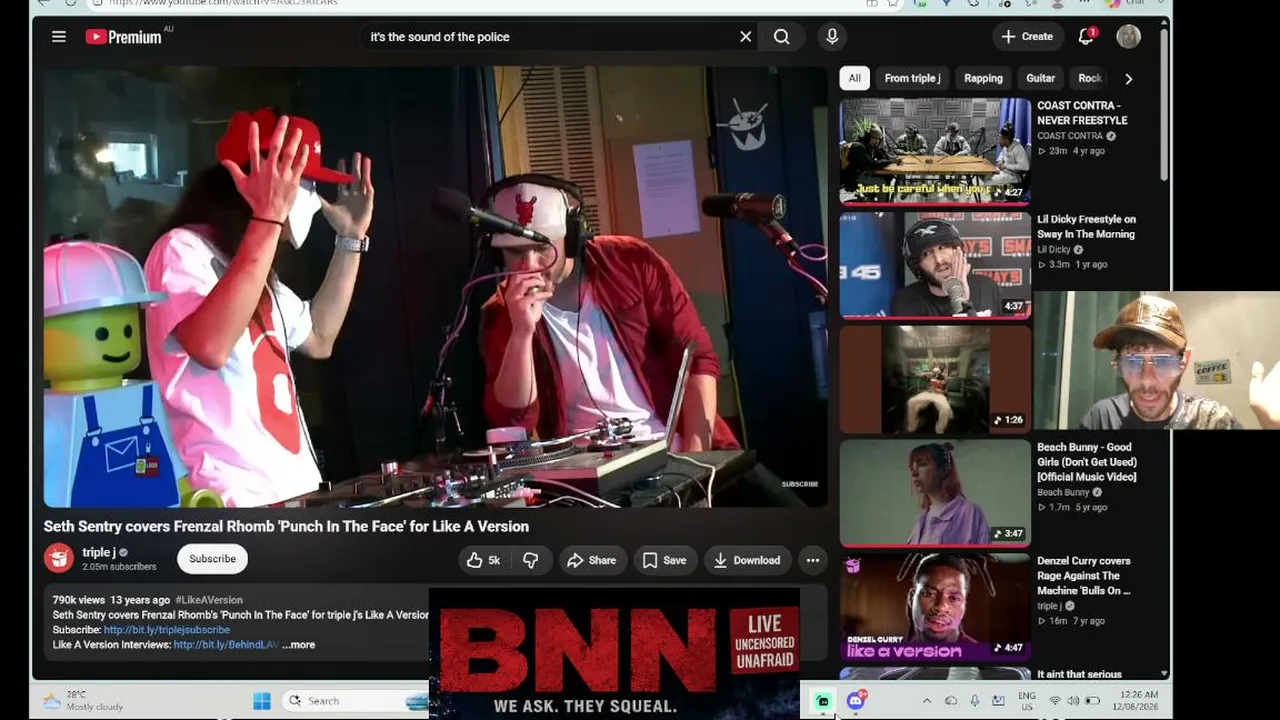Clear the search query with the X
Image resolution: width=1280 pixels, height=720 pixels.
745,37
